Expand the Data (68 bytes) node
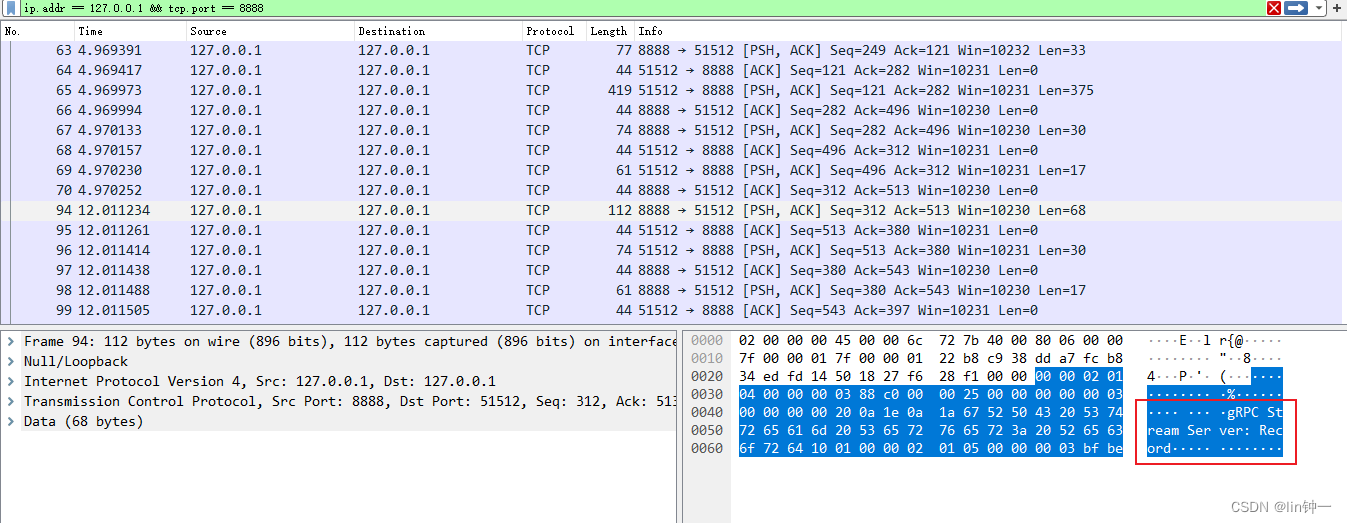 (x=10, y=422)
